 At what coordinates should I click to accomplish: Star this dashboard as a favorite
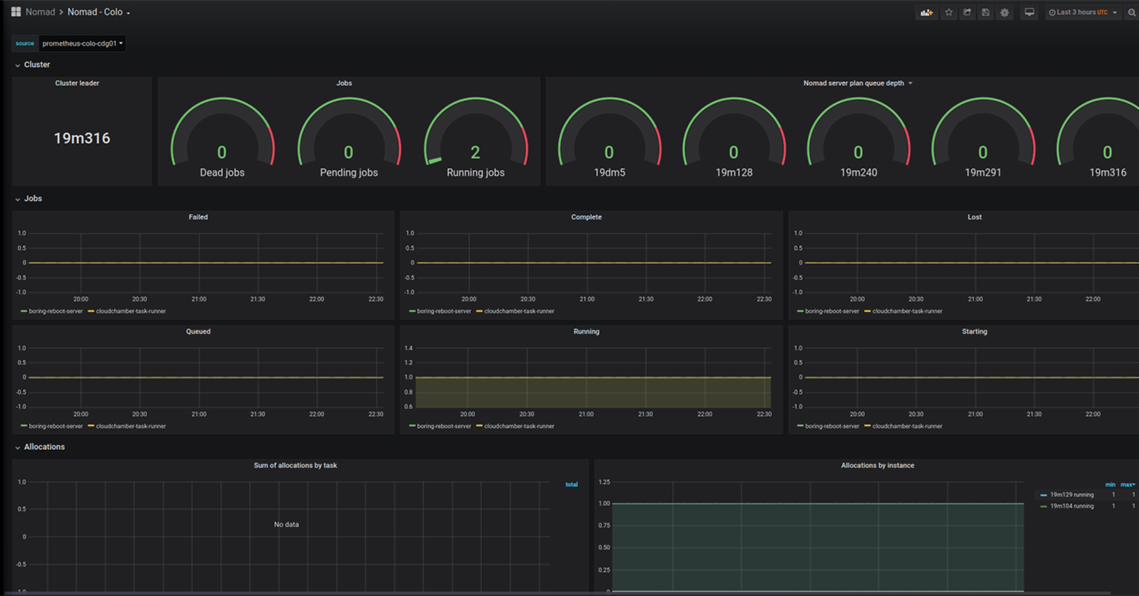[949, 12]
